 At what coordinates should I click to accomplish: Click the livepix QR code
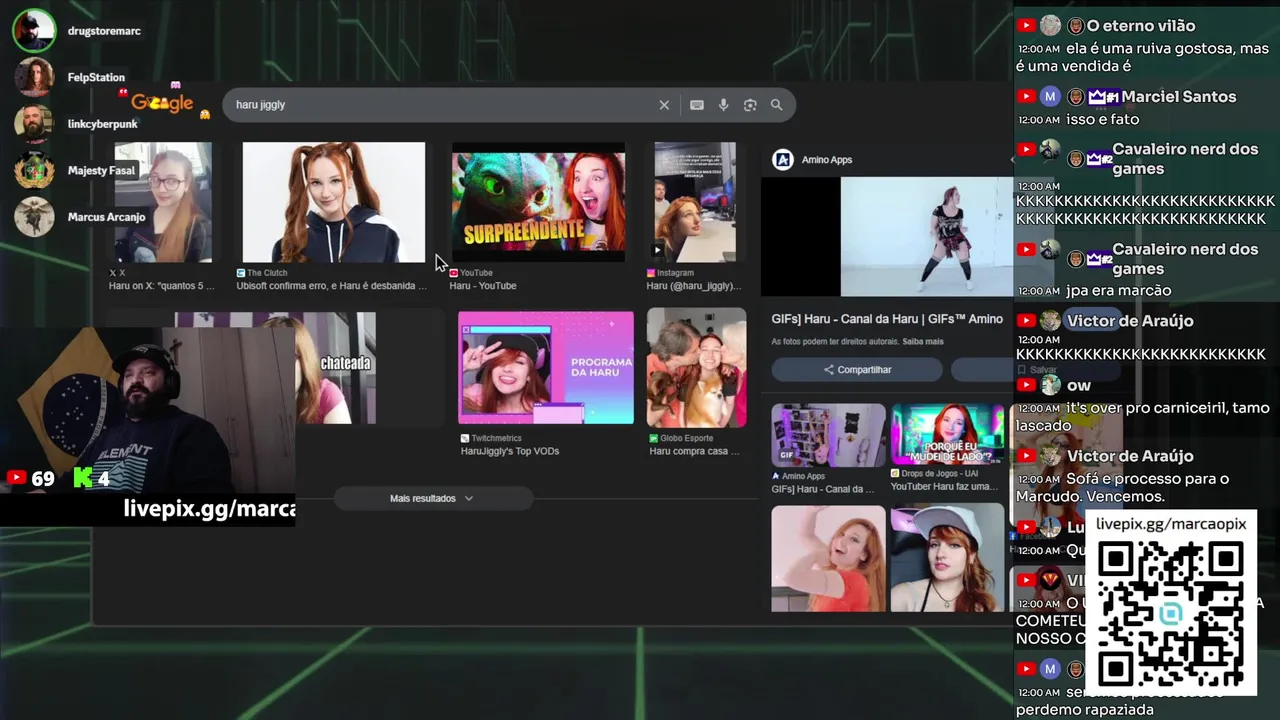coord(1170,613)
